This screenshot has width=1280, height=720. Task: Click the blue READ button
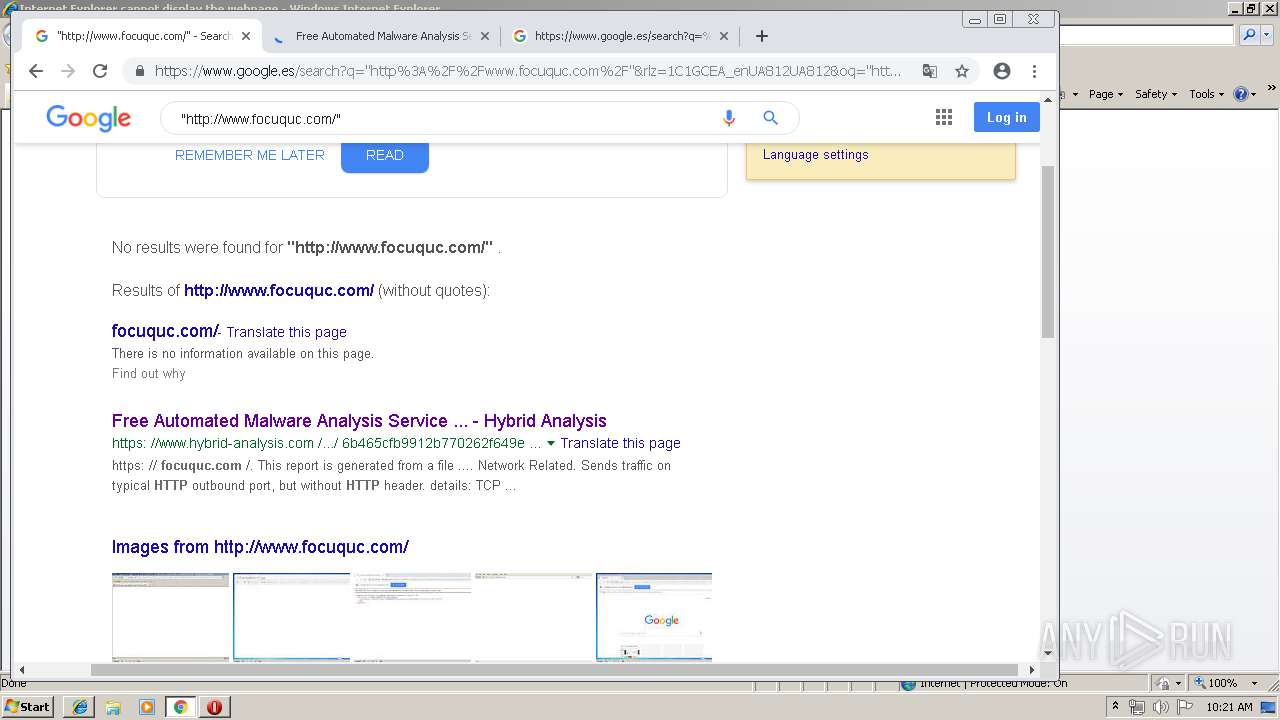pyautogui.click(x=385, y=156)
